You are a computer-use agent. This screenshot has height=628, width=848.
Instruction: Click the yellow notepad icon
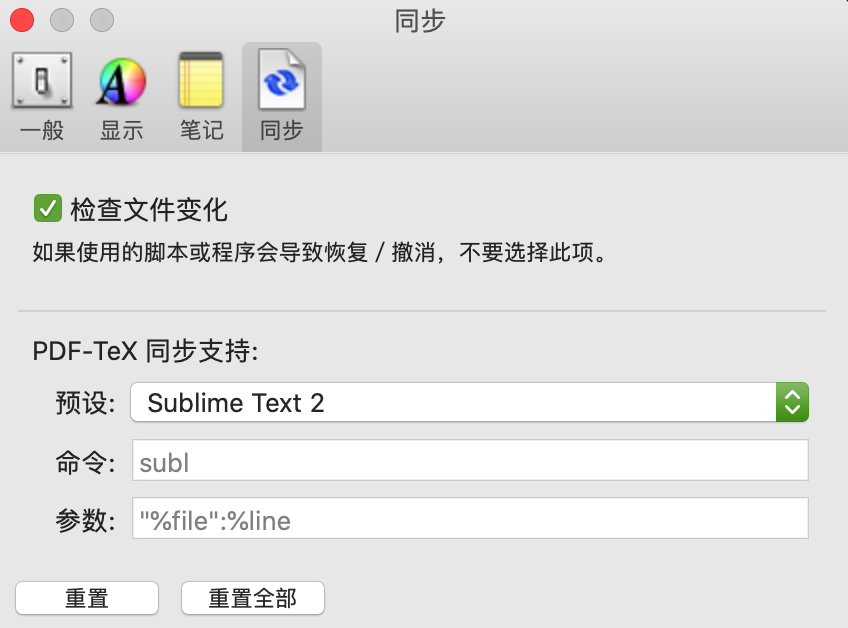click(x=201, y=80)
